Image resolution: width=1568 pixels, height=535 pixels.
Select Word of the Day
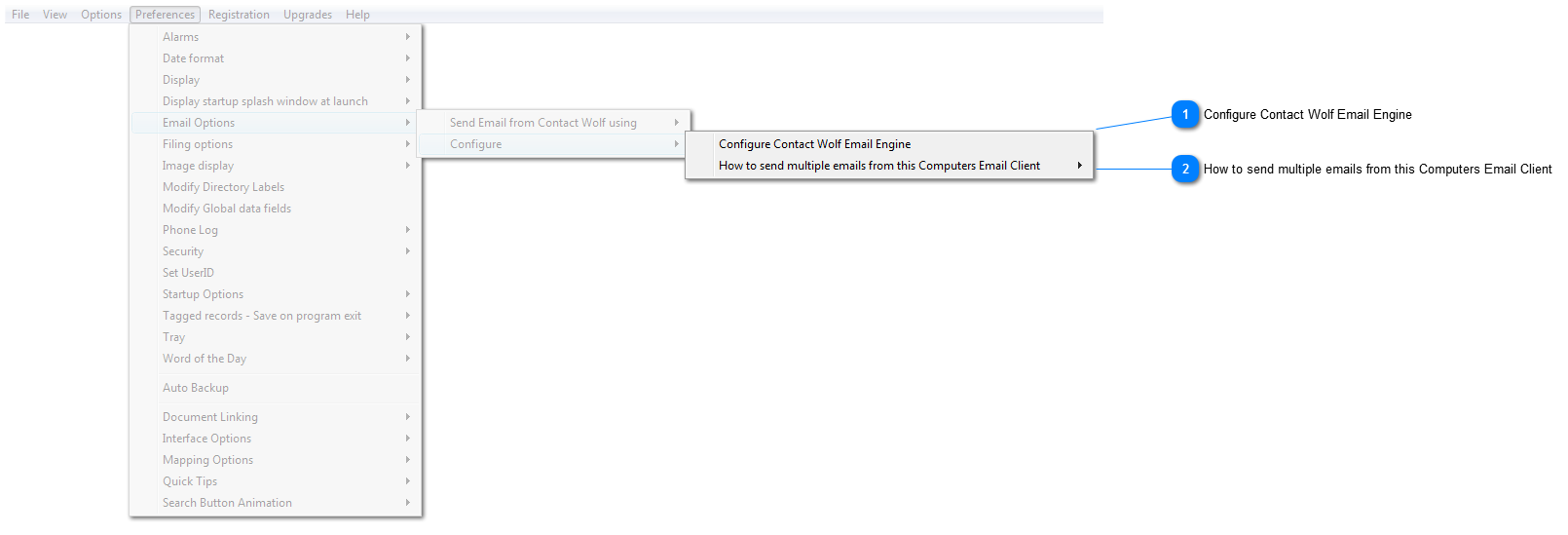click(x=276, y=359)
